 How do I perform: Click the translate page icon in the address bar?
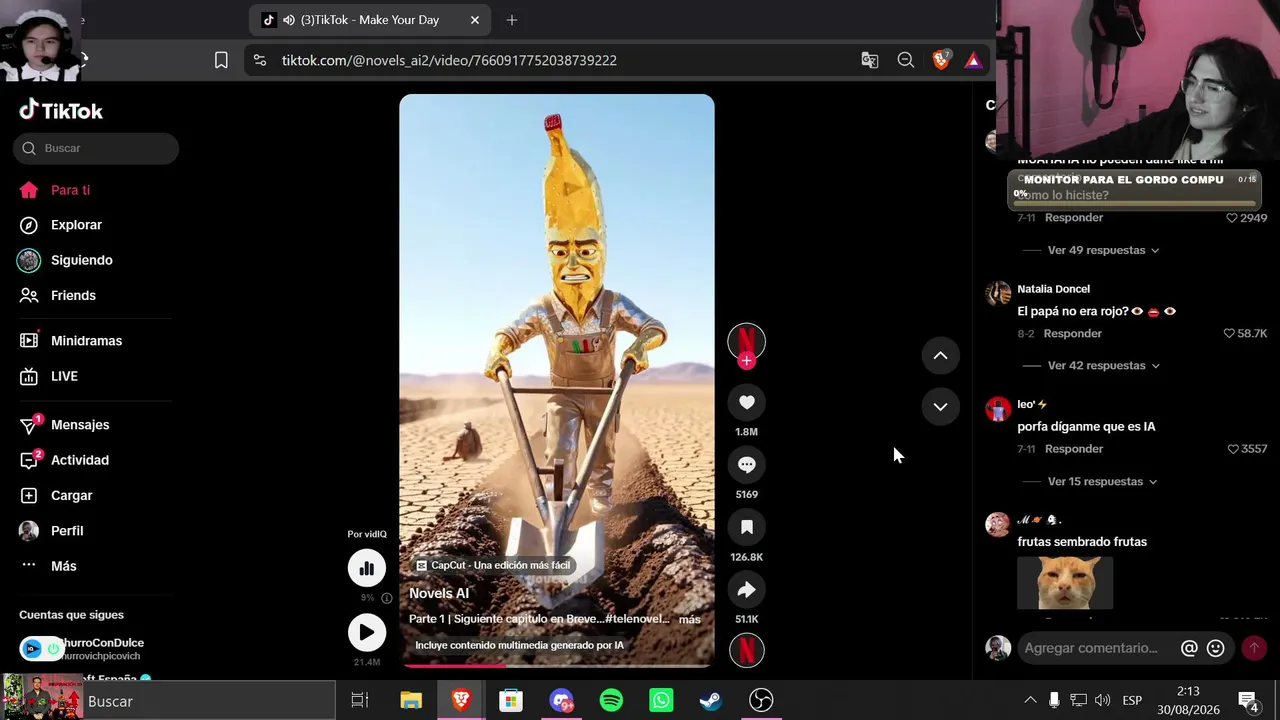(870, 60)
